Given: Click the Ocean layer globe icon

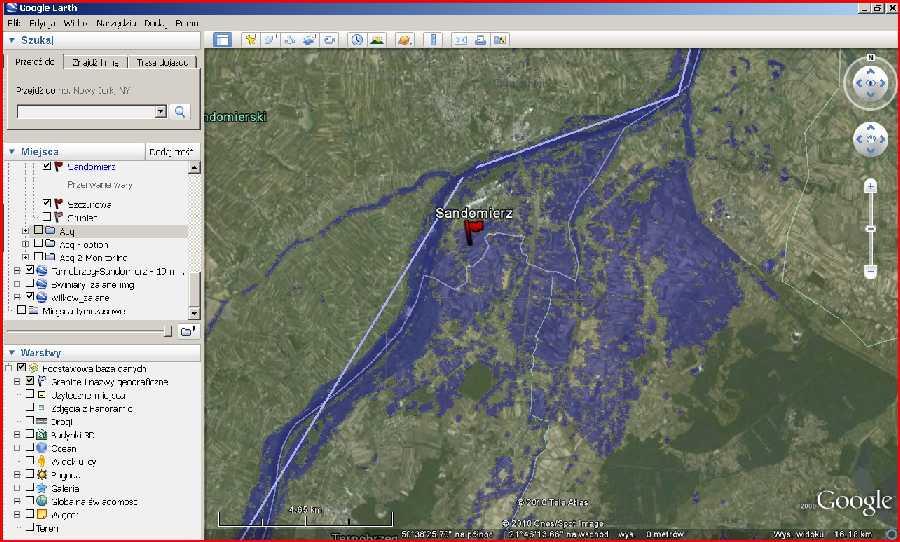Looking at the screenshot, I should click(42, 448).
